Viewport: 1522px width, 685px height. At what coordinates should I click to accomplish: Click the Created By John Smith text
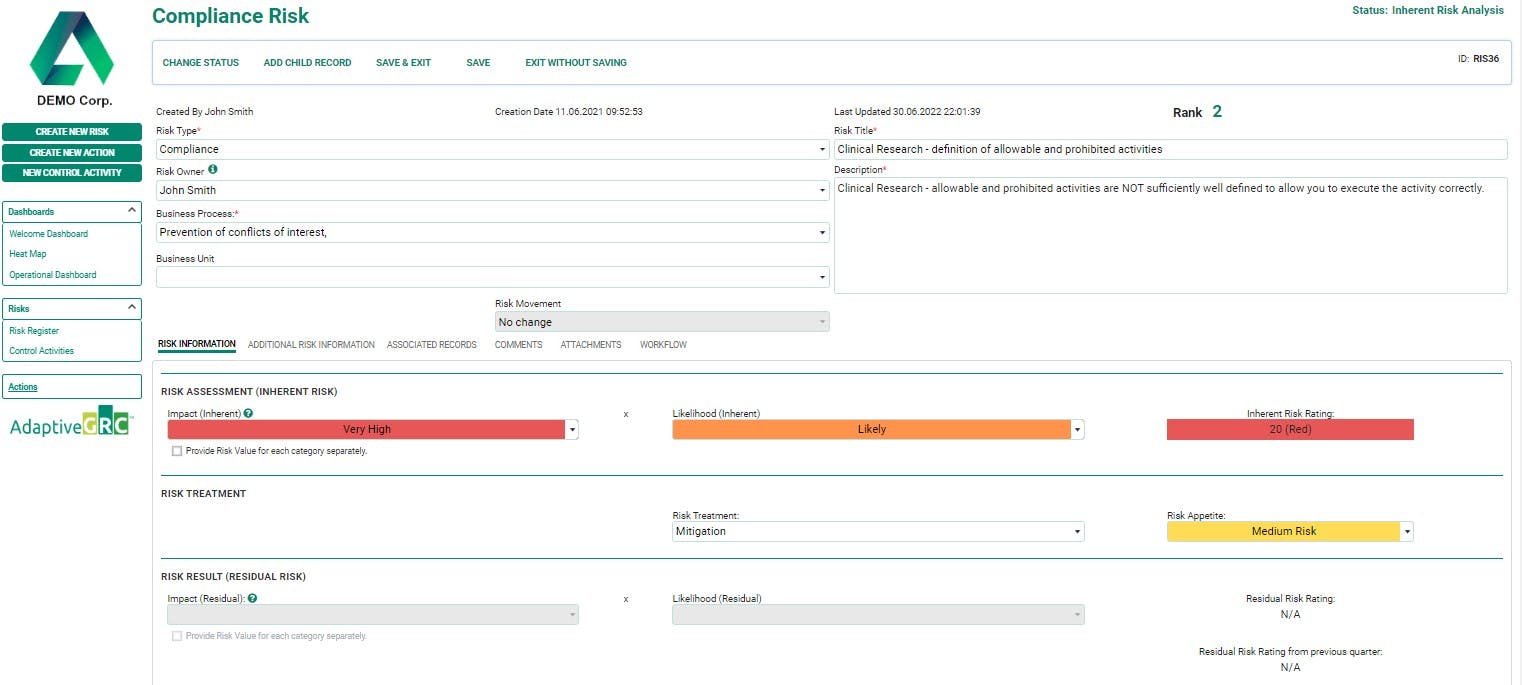205,112
